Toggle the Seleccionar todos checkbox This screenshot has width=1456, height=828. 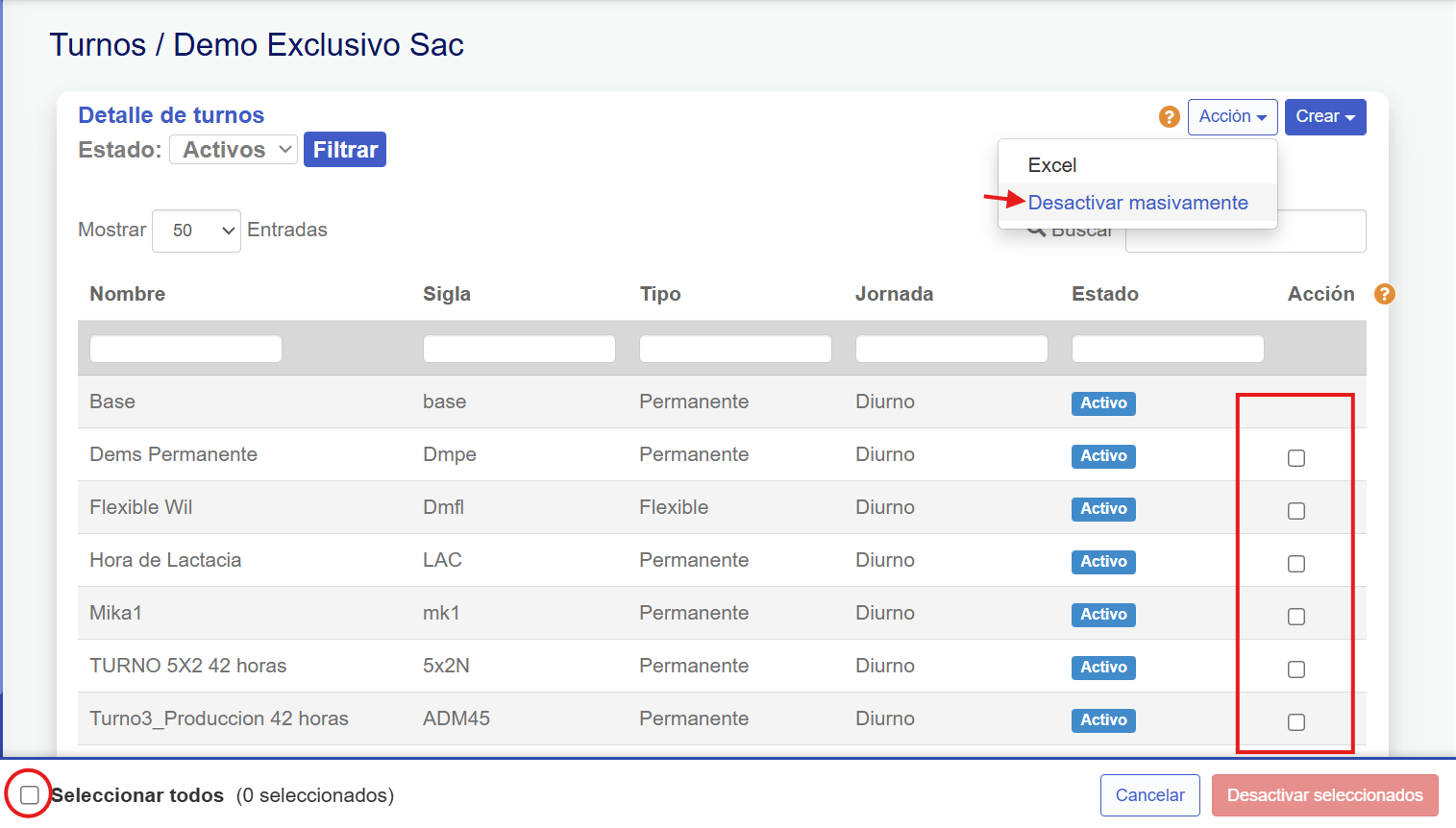30,795
